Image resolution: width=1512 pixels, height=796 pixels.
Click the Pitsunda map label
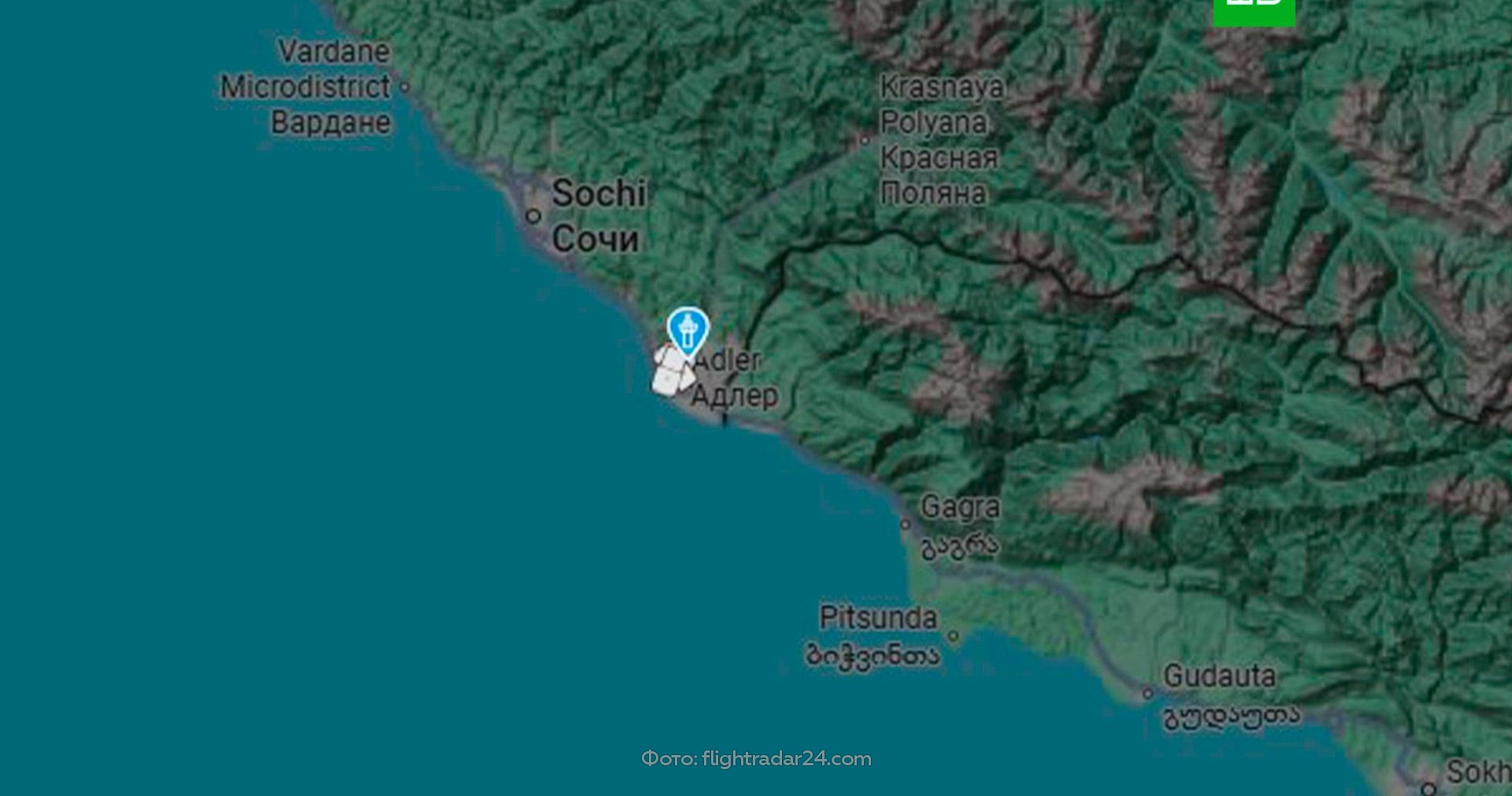click(878, 617)
